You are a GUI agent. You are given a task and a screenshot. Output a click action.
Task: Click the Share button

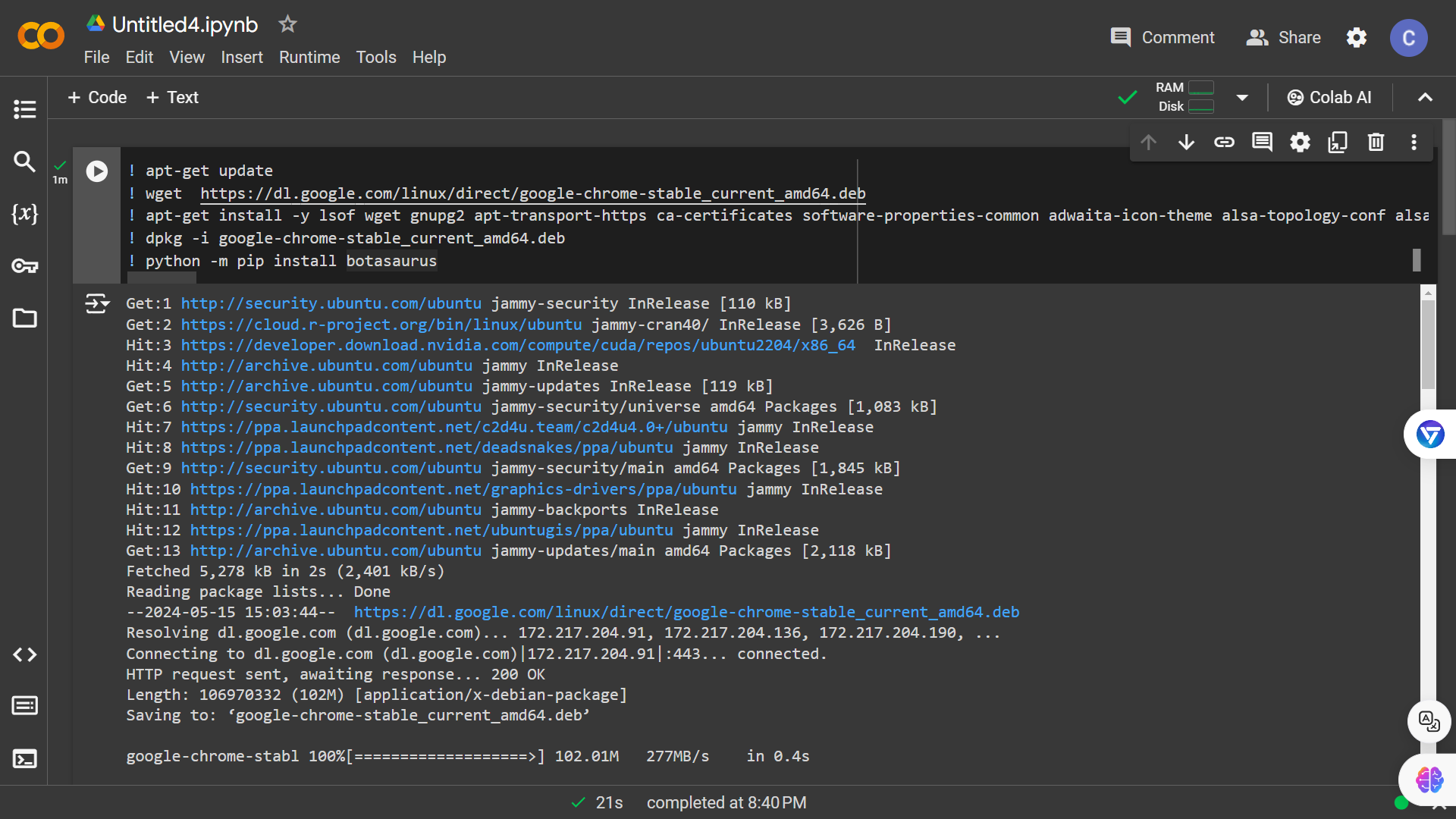coord(1283,38)
